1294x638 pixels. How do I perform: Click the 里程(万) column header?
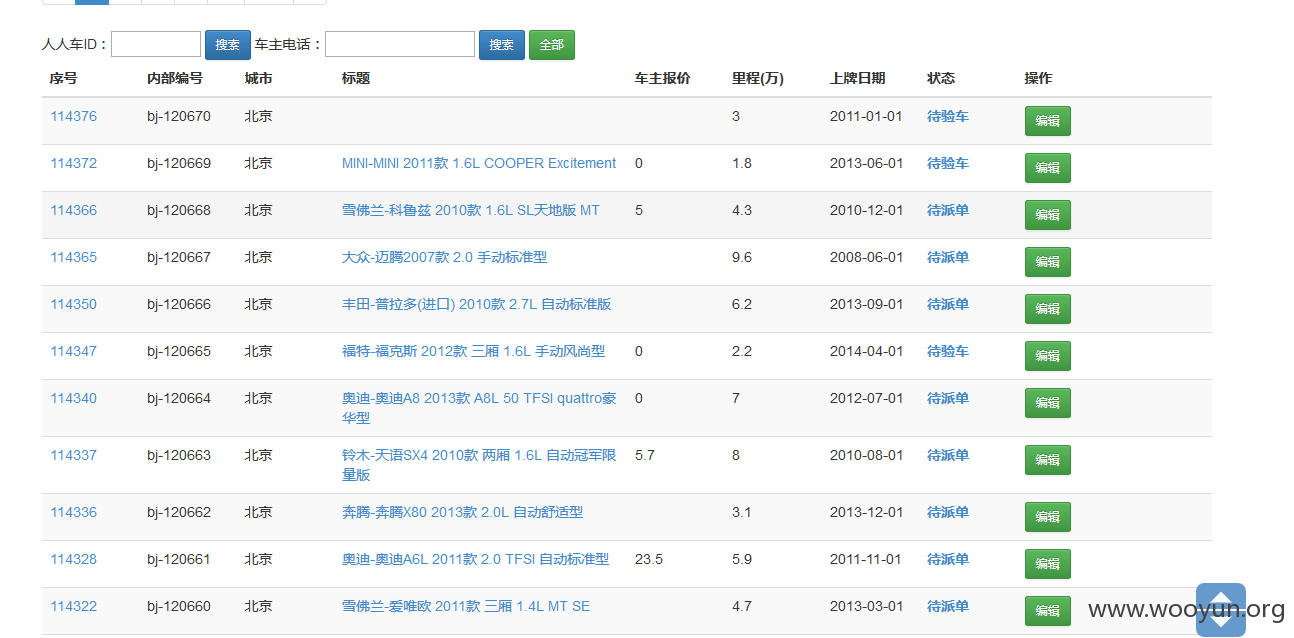coord(758,78)
